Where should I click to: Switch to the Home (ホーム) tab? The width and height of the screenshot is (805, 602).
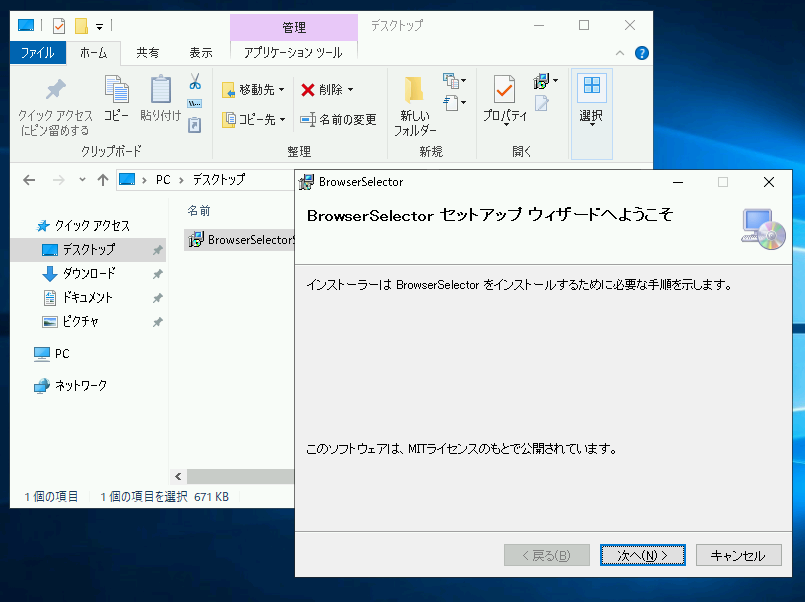click(93, 53)
